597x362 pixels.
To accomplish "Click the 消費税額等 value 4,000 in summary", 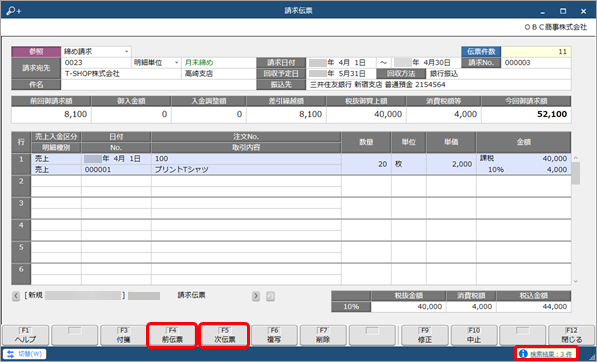I will pos(465,114).
